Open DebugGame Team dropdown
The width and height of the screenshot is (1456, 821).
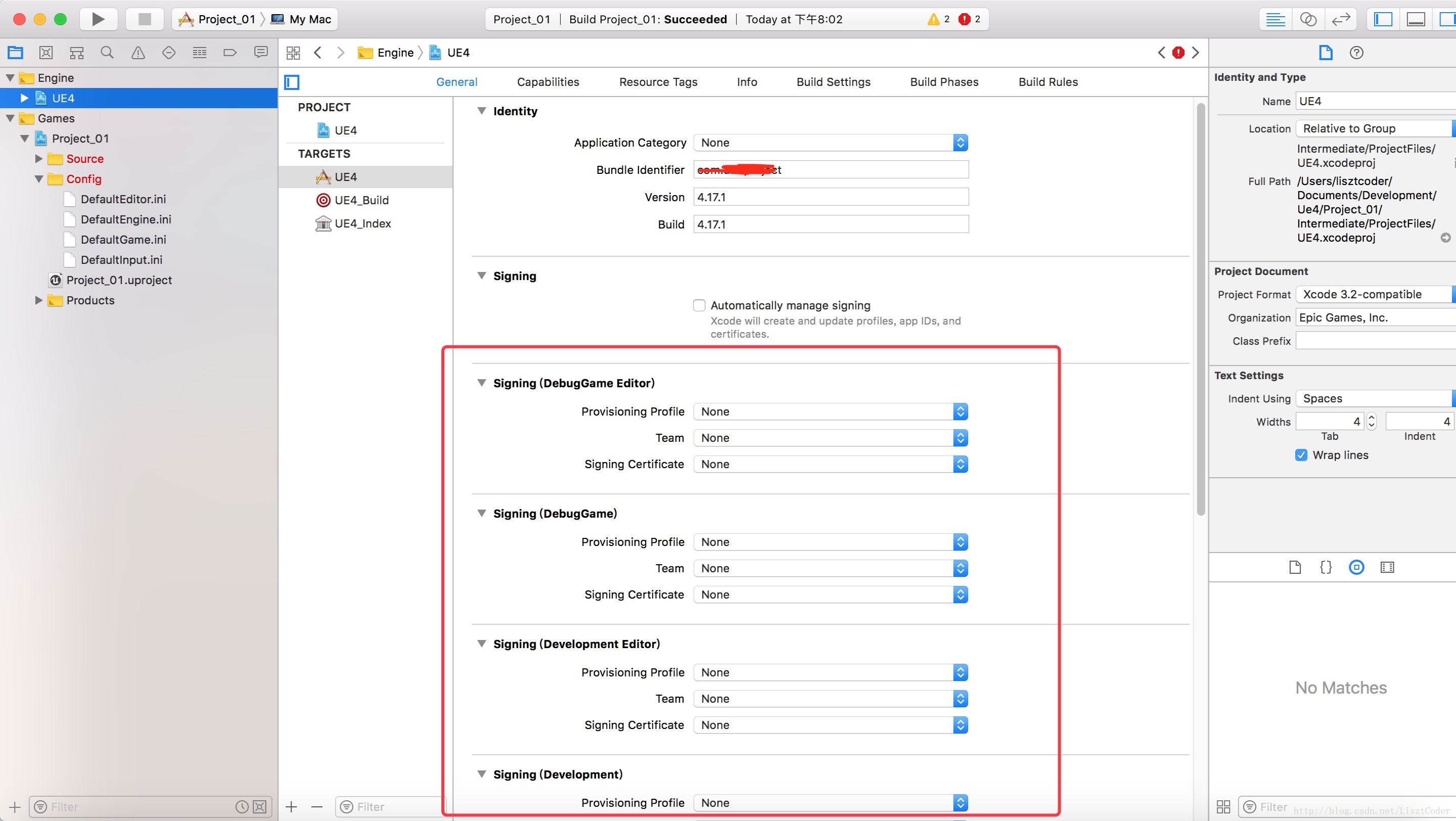[830, 568]
